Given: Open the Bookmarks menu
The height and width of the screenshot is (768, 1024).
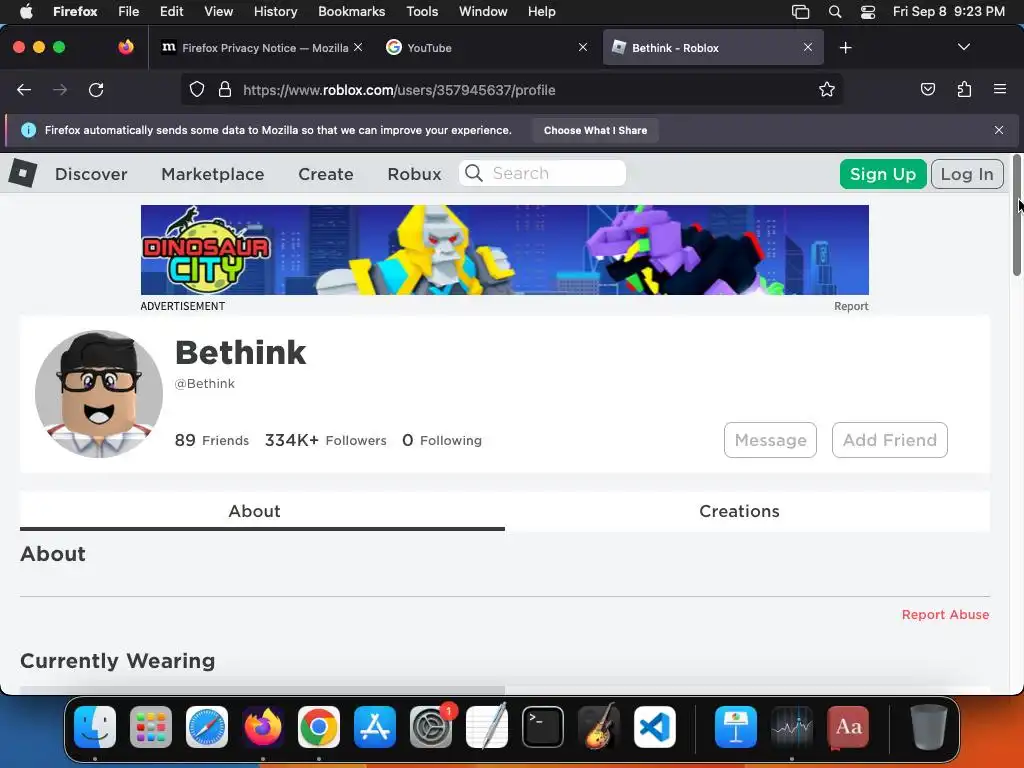Looking at the screenshot, I should pos(351,11).
